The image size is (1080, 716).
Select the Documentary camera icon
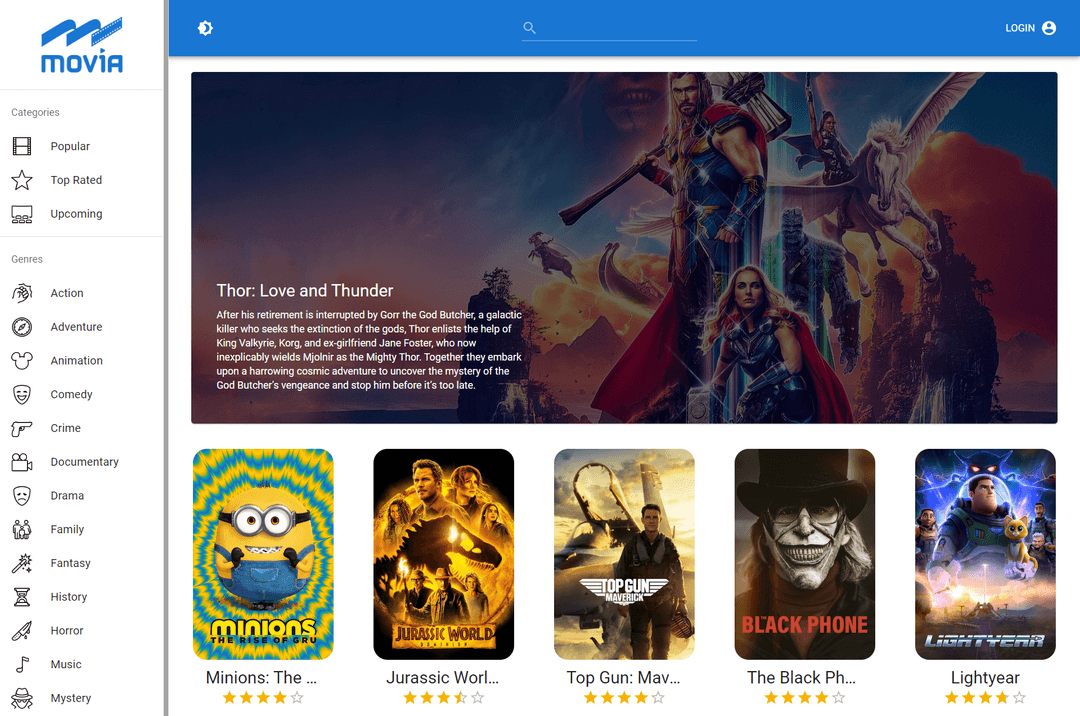click(x=22, y=462)
